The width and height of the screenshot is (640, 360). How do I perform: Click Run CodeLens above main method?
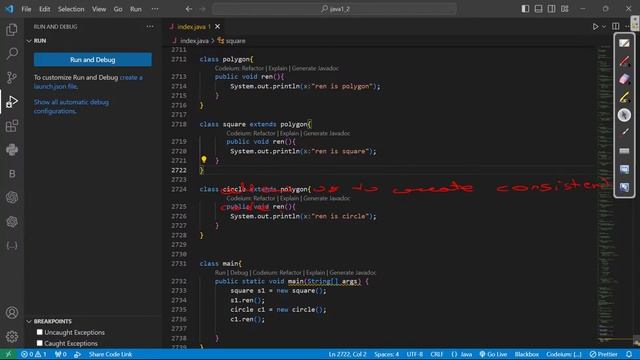click(220, 273)
